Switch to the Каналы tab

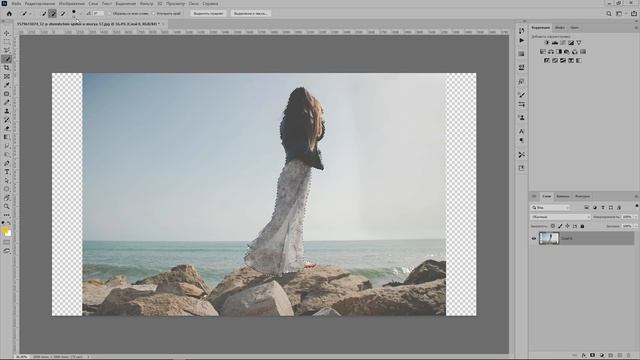tap(562, 196)
